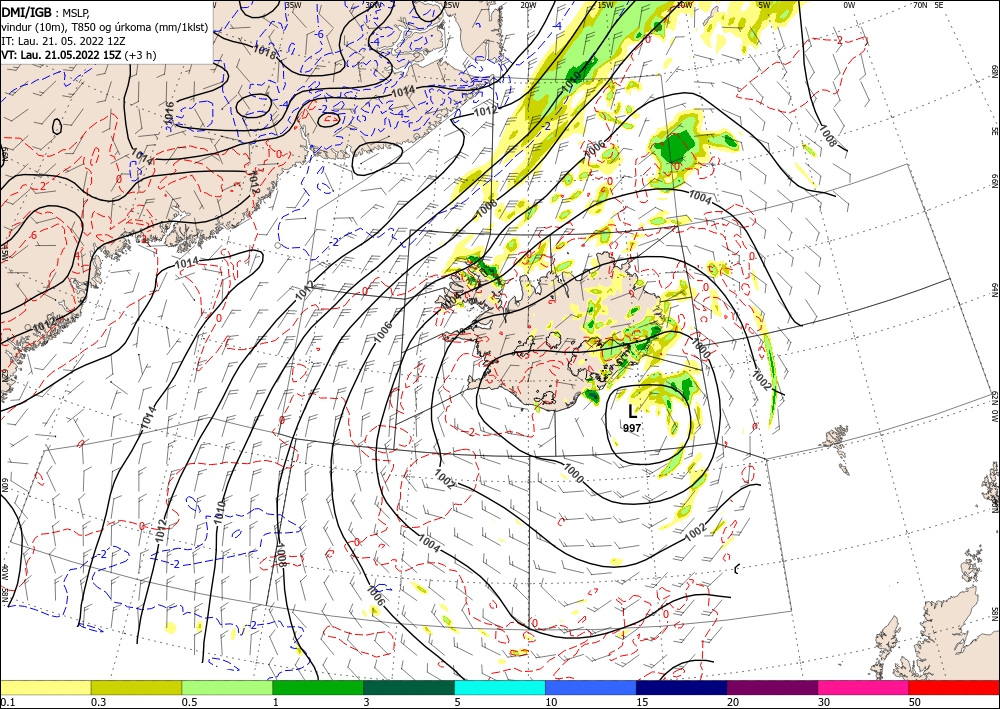
Task: Click the '997' pressure value label
Action: [x=631, y=428]
